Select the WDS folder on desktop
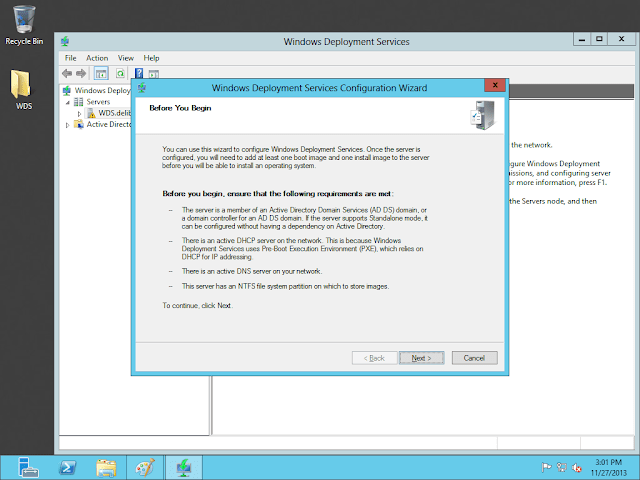The width and height of the screenshot is (640, 480). click(23, 88)
